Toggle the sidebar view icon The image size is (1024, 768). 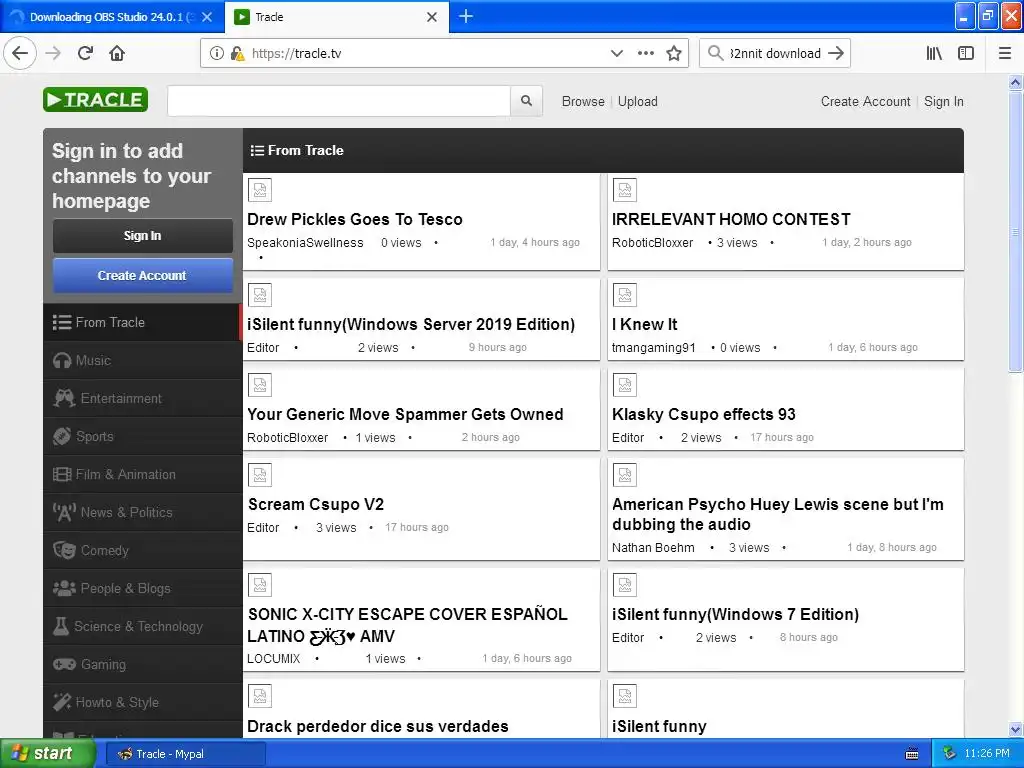(966, 53)
